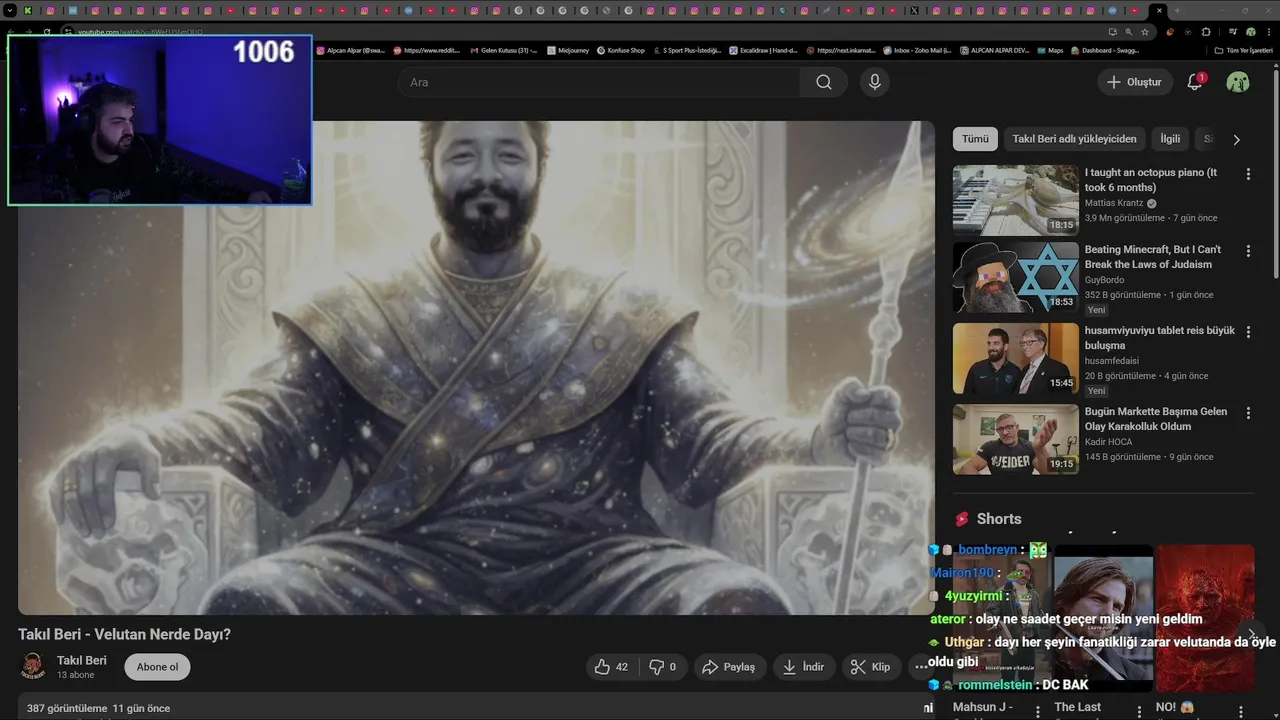Open the husamfedaisi tablet reis thumbnail
The height and width of the screenshot is (720, 1280).
[1015, 358]
